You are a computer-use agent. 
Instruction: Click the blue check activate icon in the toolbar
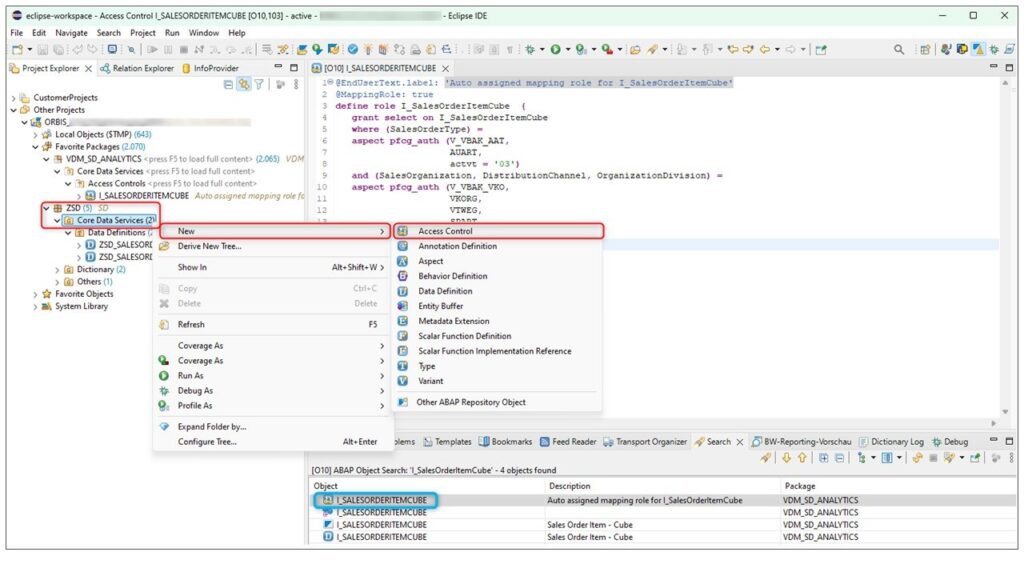point(353,50)
